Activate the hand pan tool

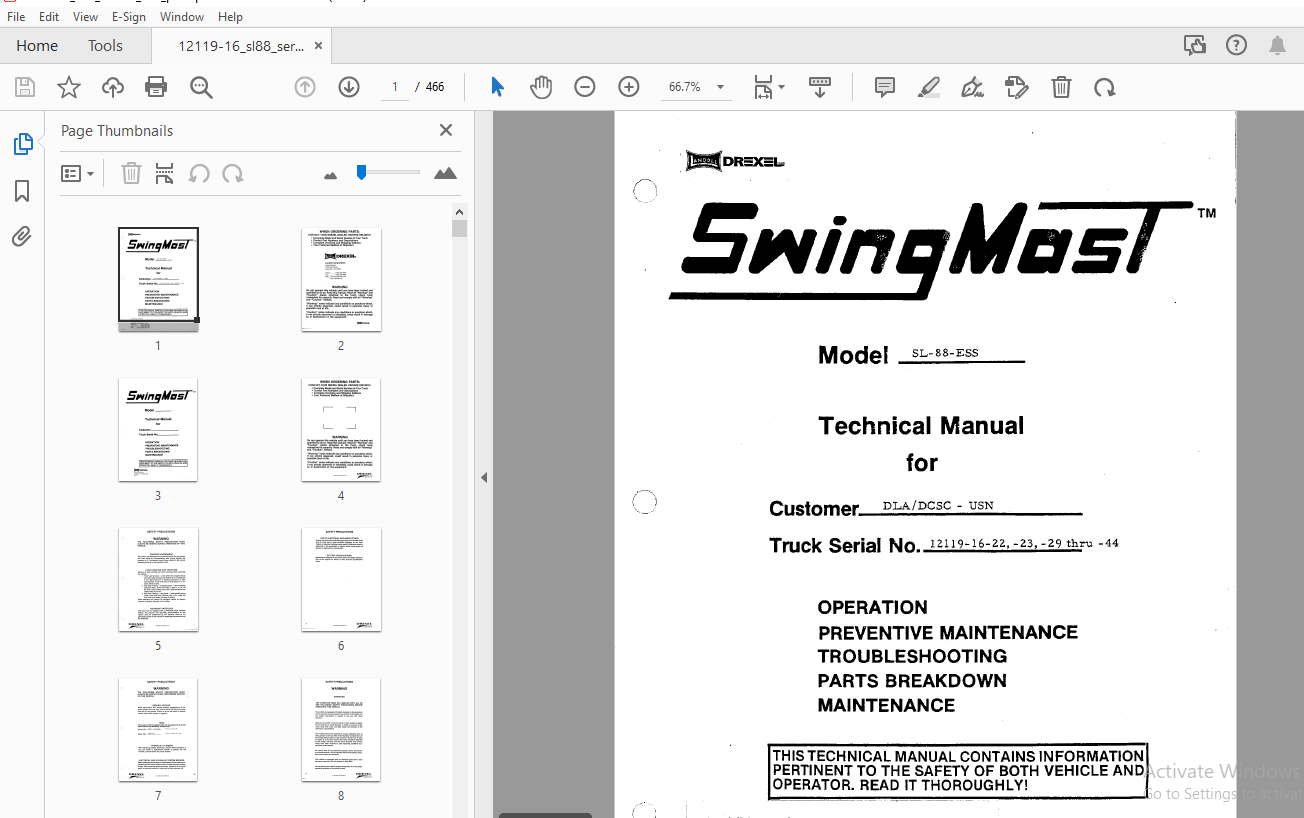(541, 87)
